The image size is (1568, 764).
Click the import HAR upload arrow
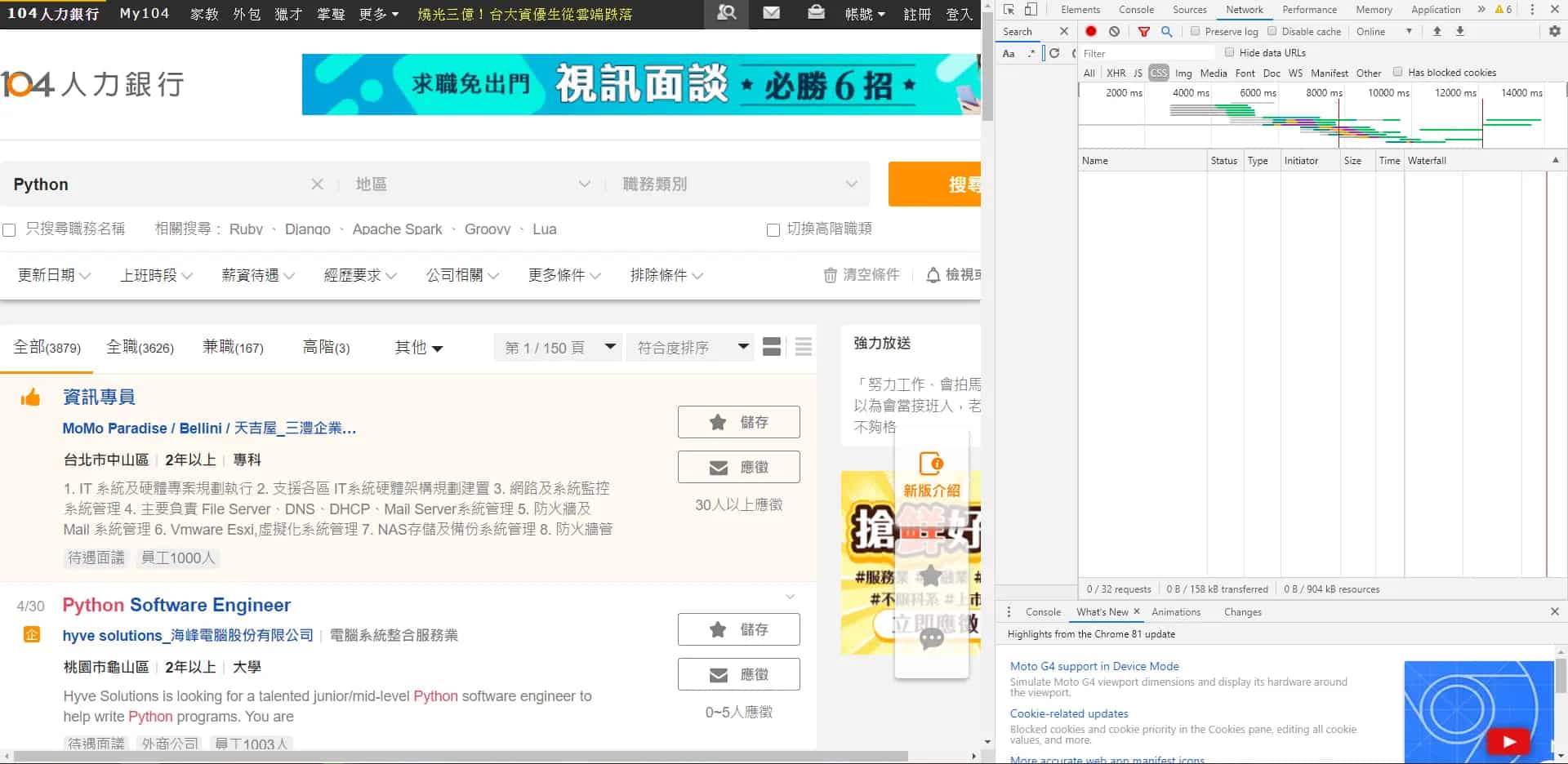(x=1437, y=31)
